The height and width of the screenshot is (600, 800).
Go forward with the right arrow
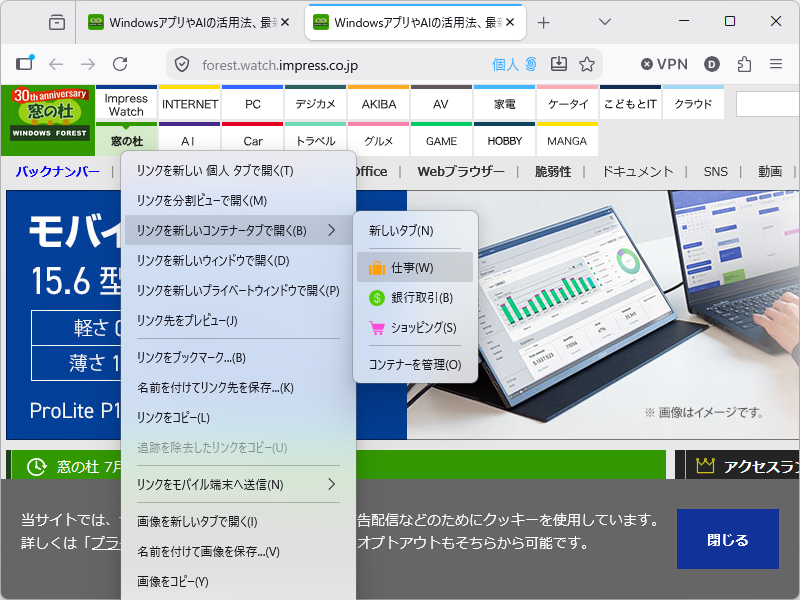(88, 64)
